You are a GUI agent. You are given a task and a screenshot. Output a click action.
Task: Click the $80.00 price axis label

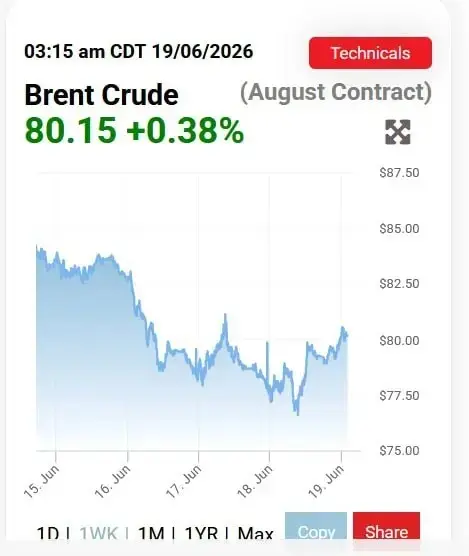tap(399, 341)
